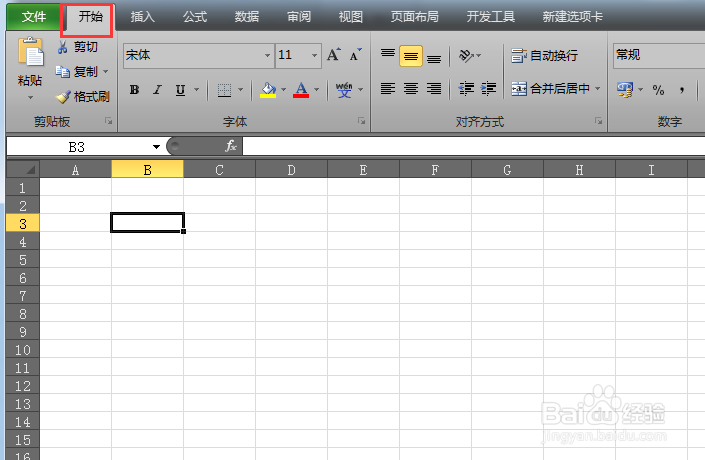
Task: Click Merge and Center (合并后居中) button
Action: (x=551, y=89)
